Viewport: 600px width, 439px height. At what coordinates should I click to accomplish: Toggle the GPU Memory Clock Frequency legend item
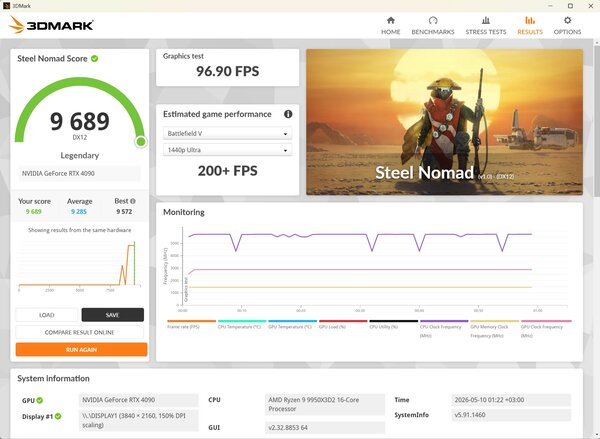click(494, 329)
